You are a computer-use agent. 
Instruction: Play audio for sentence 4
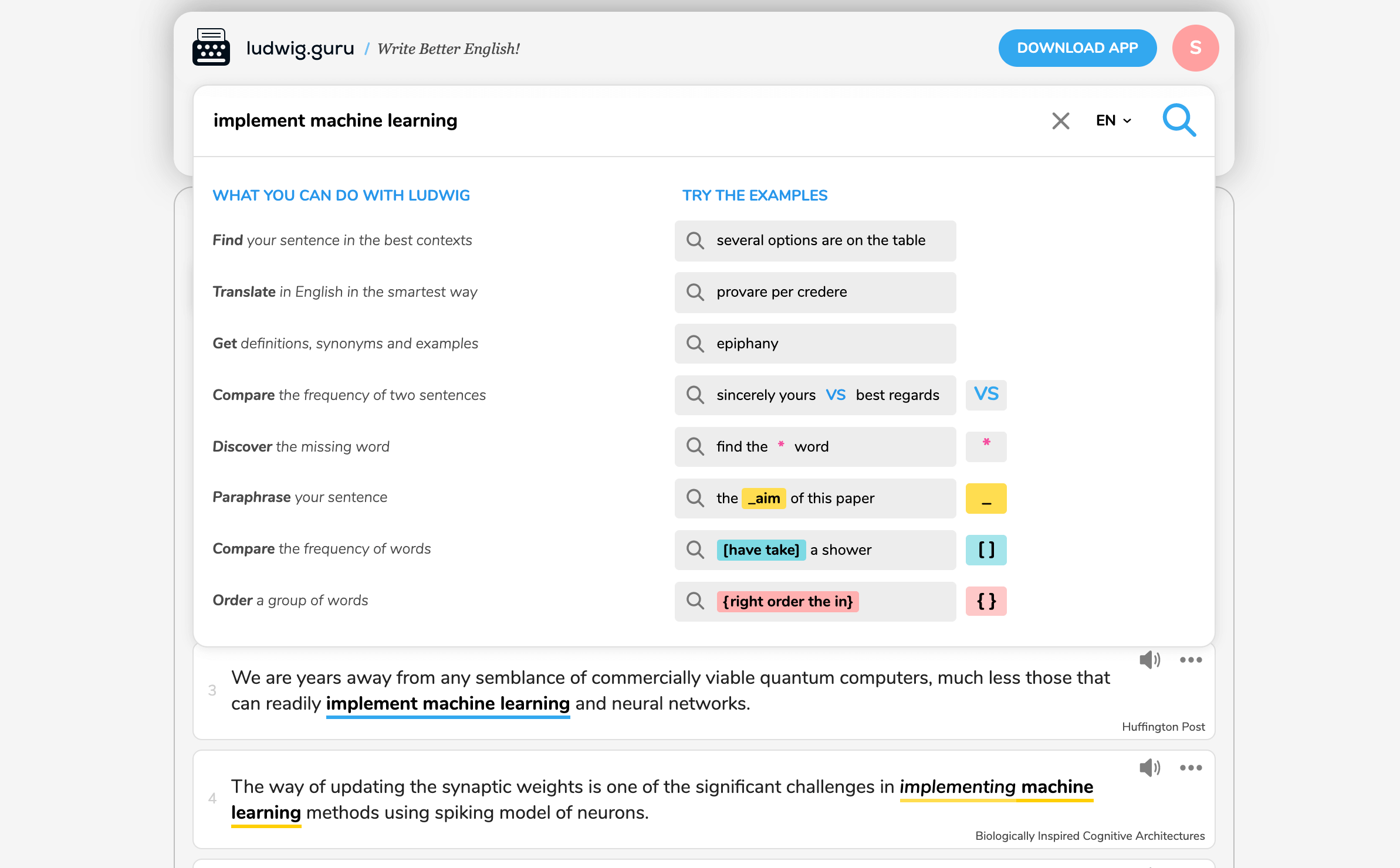point(1149,768)
